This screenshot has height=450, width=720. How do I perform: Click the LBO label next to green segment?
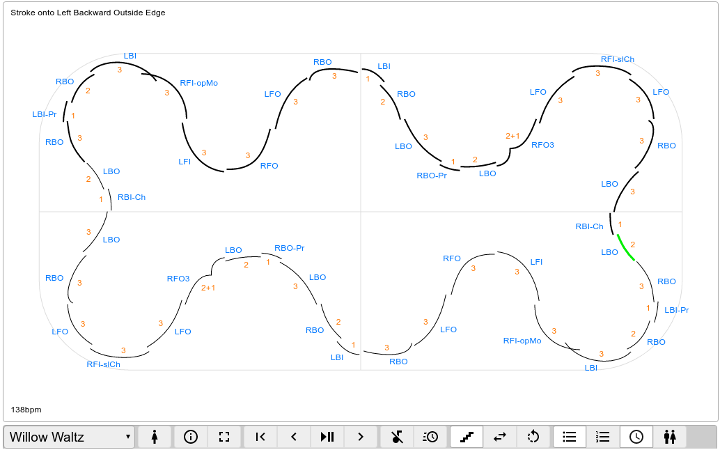[x=609, y=252]
